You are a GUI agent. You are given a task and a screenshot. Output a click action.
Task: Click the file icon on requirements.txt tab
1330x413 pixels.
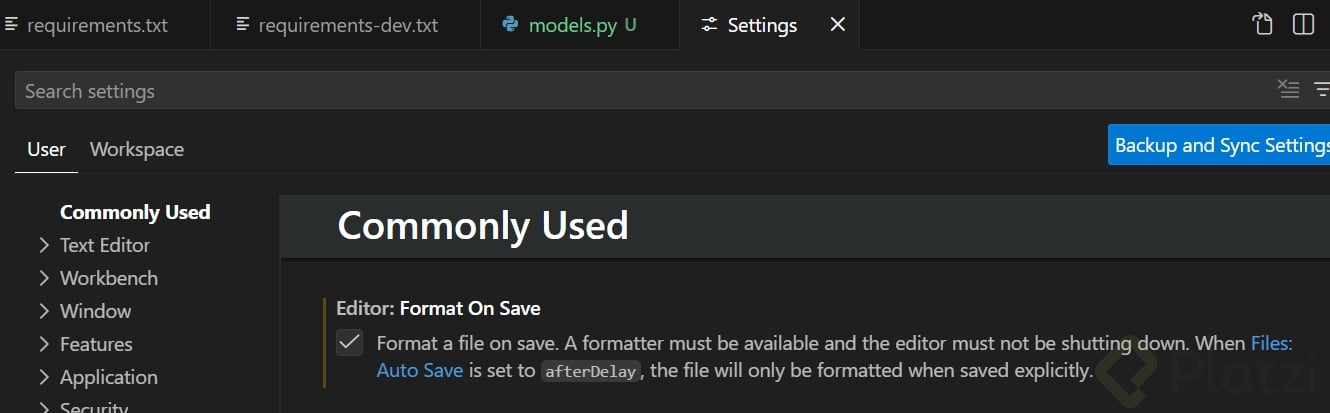tap(12, 25)
